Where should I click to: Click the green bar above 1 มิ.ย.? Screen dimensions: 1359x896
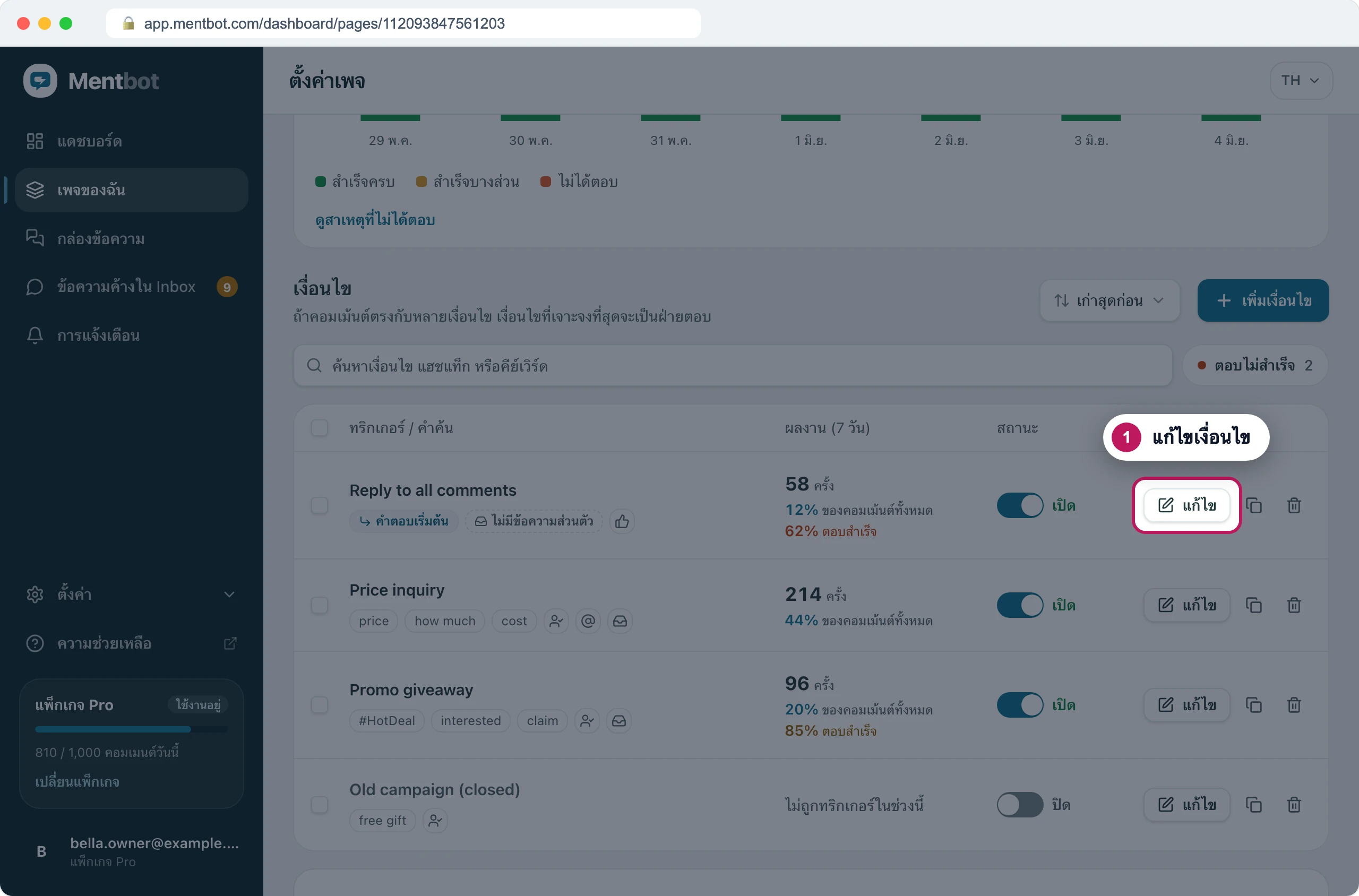pos(811,118)
